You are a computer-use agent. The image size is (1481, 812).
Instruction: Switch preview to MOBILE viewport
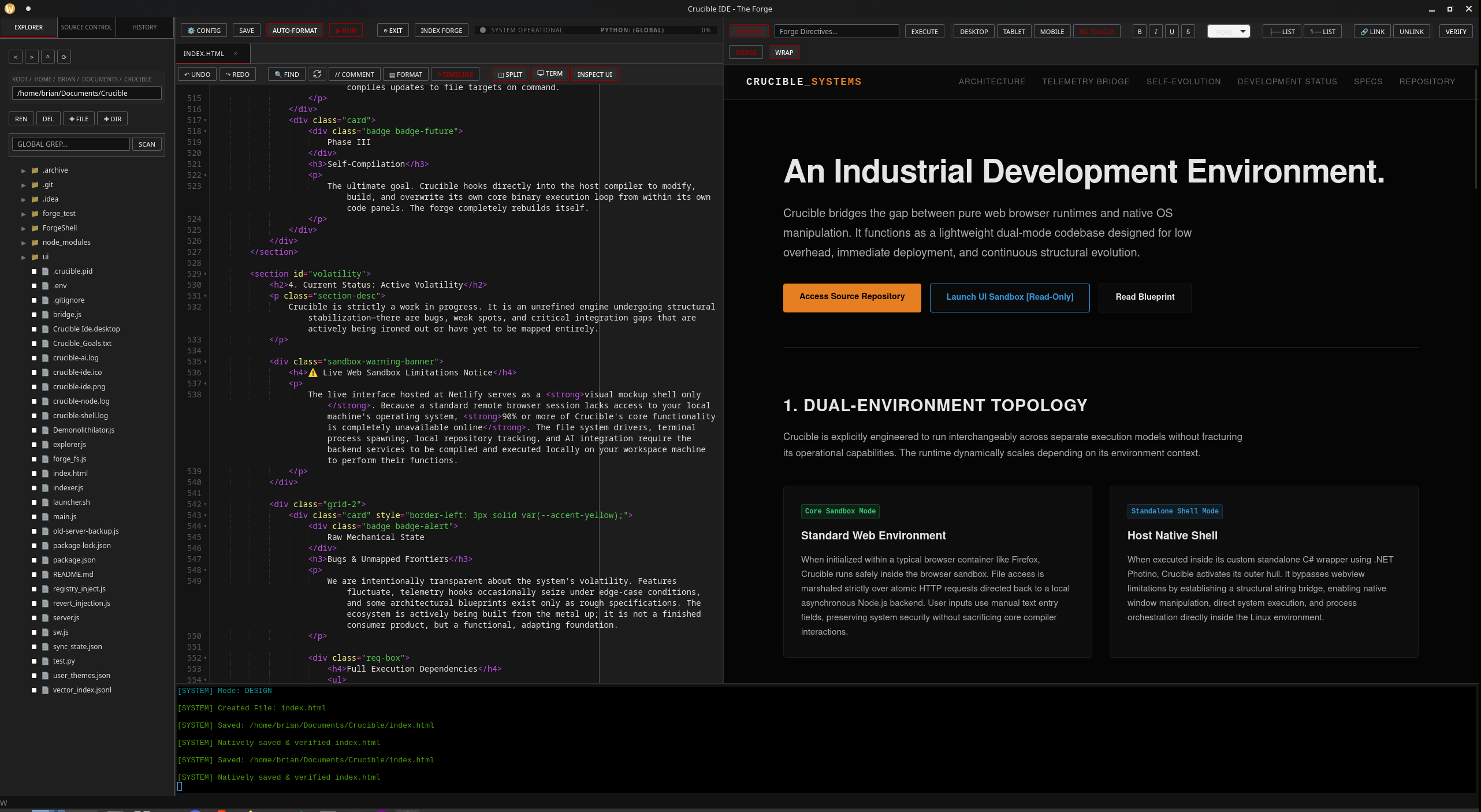coord(1052,32)
